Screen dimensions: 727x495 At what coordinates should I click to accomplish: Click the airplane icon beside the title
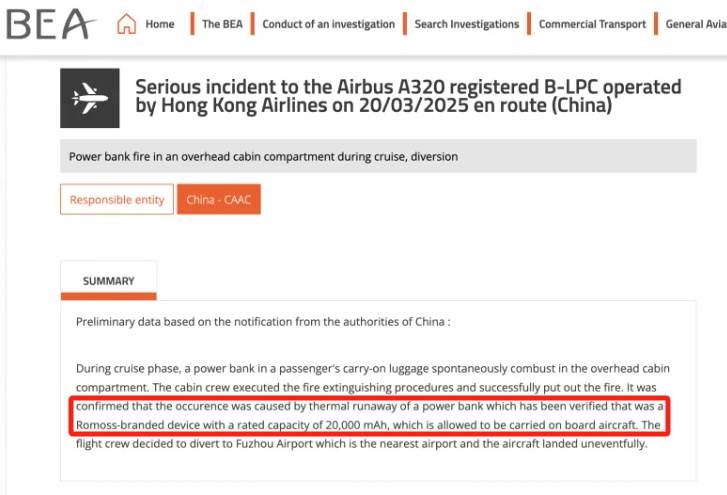tap(90, 98)
